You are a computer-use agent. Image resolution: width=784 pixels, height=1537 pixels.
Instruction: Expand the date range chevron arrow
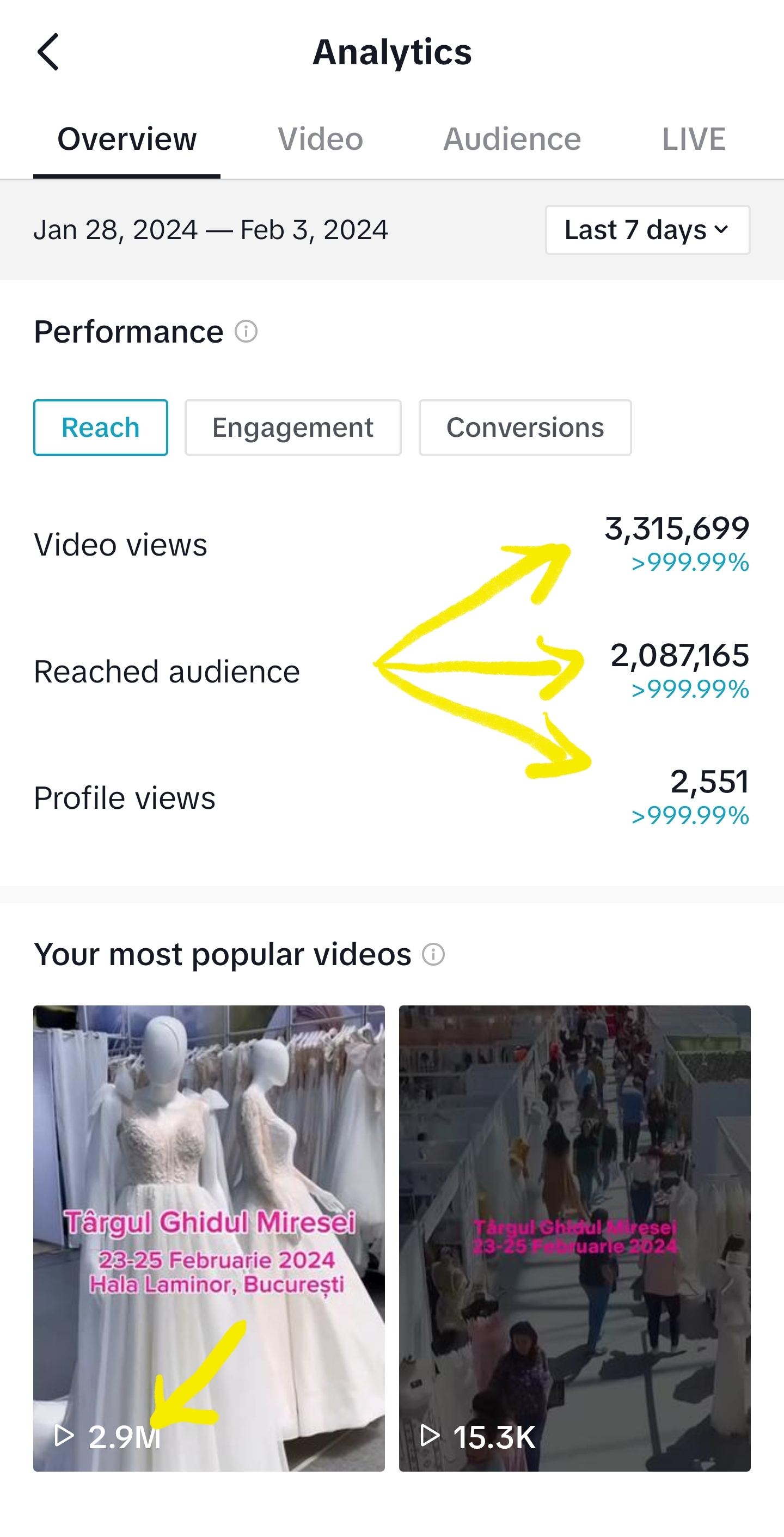[x=721, y=230]
